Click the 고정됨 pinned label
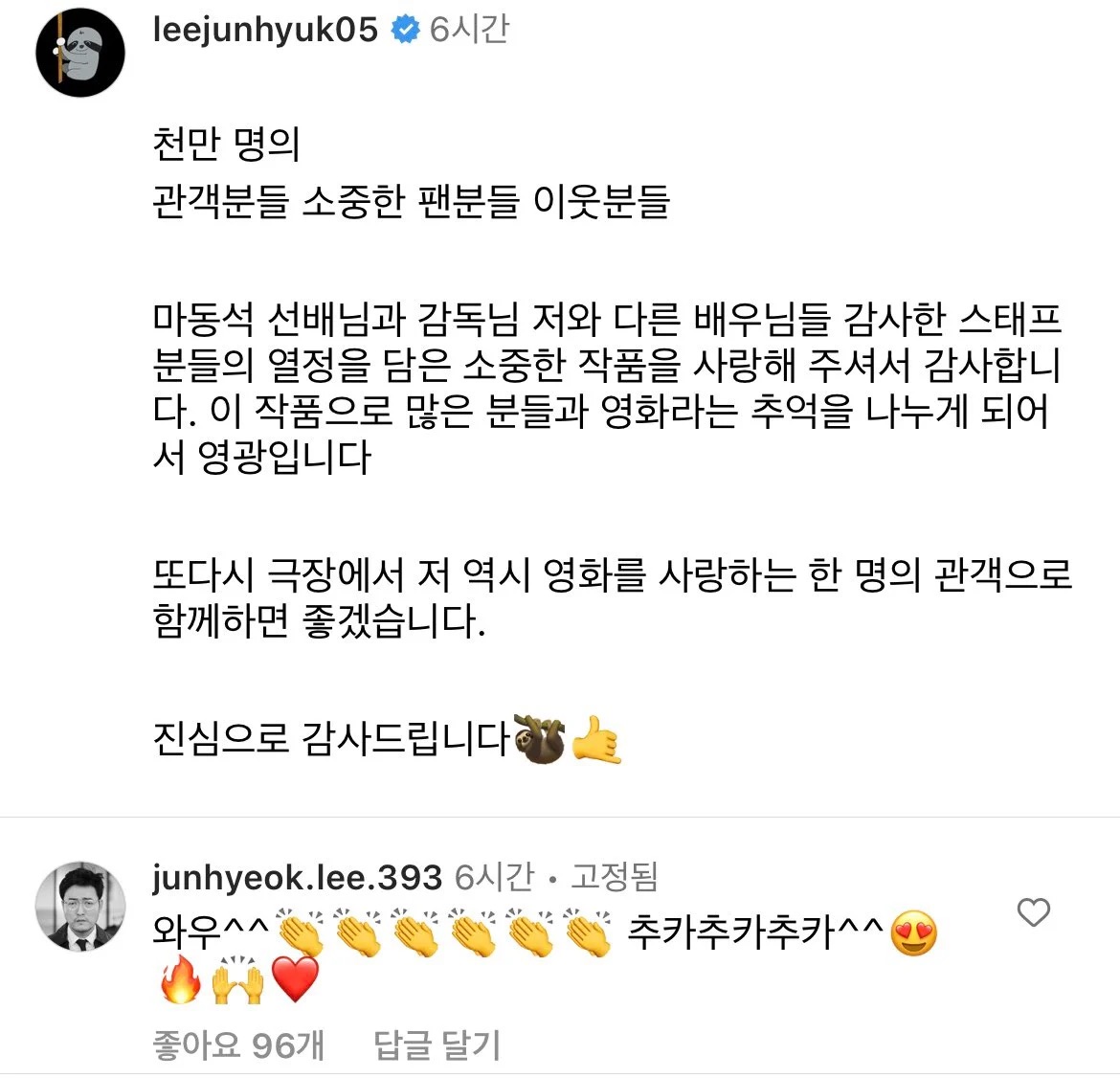This screenshot has width=1120, height=1078. (x=614, y=877)
